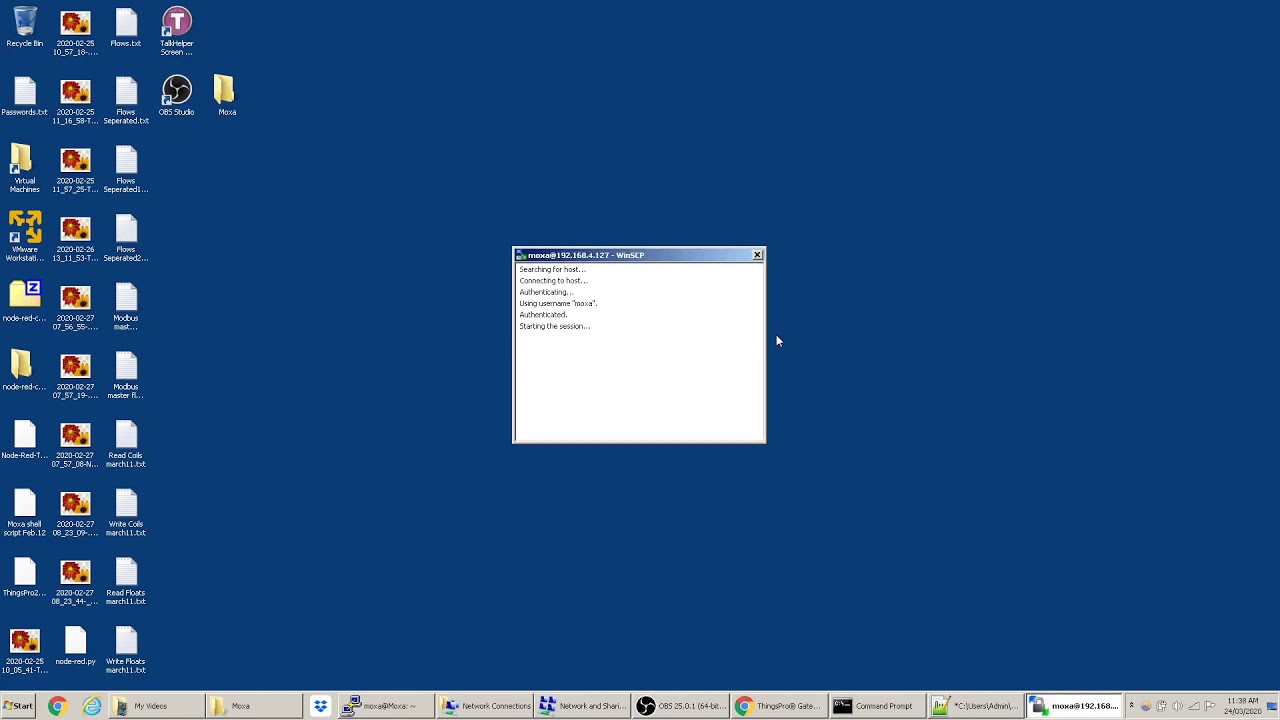Click the 'Starting the session...' log line

pos(555,326)
